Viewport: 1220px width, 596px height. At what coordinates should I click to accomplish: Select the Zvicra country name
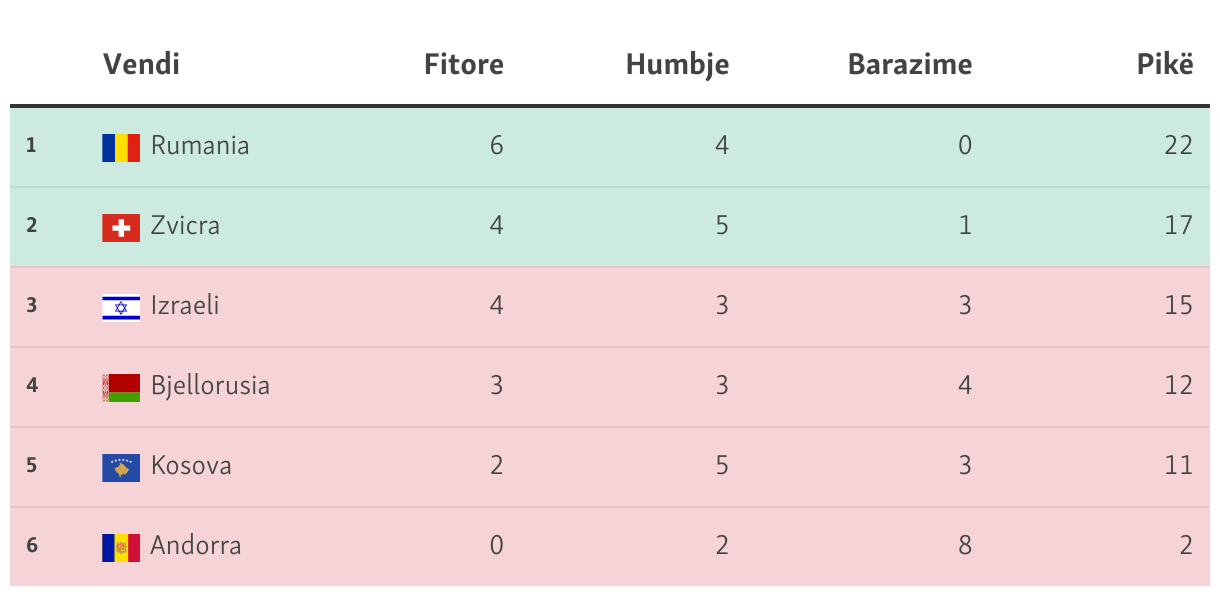point(185,226)
